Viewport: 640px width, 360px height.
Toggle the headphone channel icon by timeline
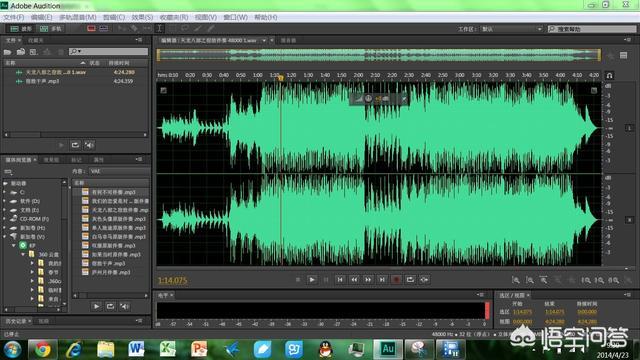(609, 76)
